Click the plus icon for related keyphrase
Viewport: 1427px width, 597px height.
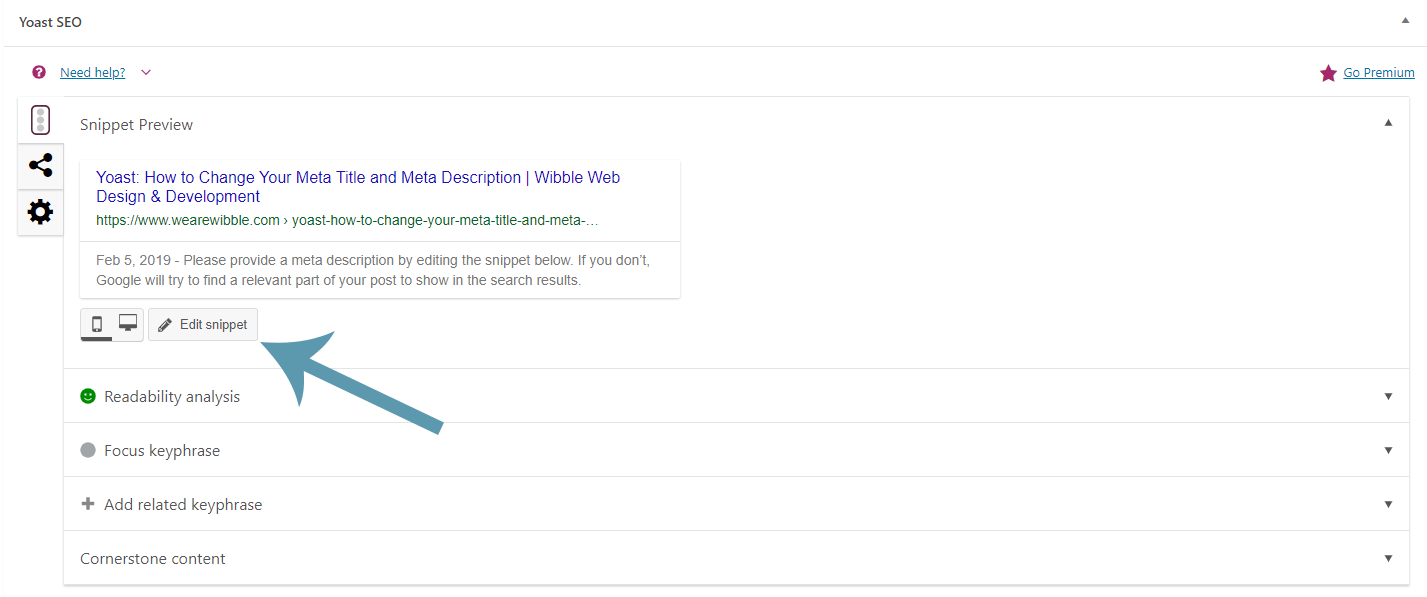(x=88, y=504)
